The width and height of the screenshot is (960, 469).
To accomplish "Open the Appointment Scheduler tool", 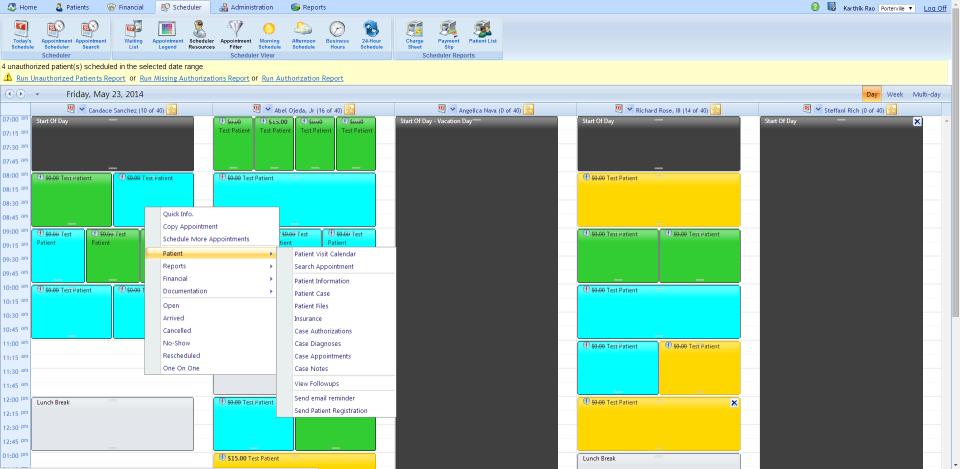I will click(56, 34).
